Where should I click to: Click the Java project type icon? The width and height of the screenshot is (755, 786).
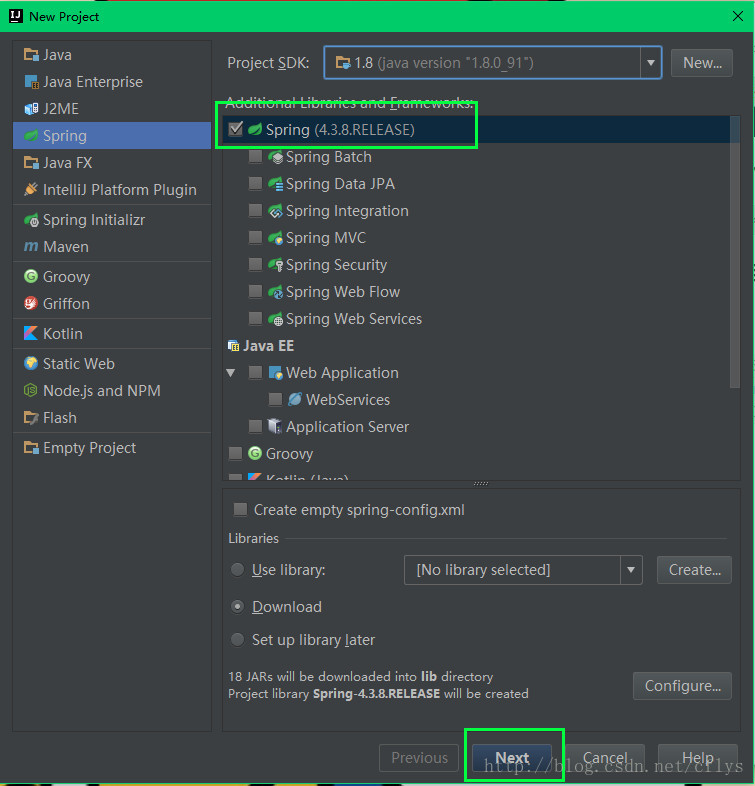(31, 54)
